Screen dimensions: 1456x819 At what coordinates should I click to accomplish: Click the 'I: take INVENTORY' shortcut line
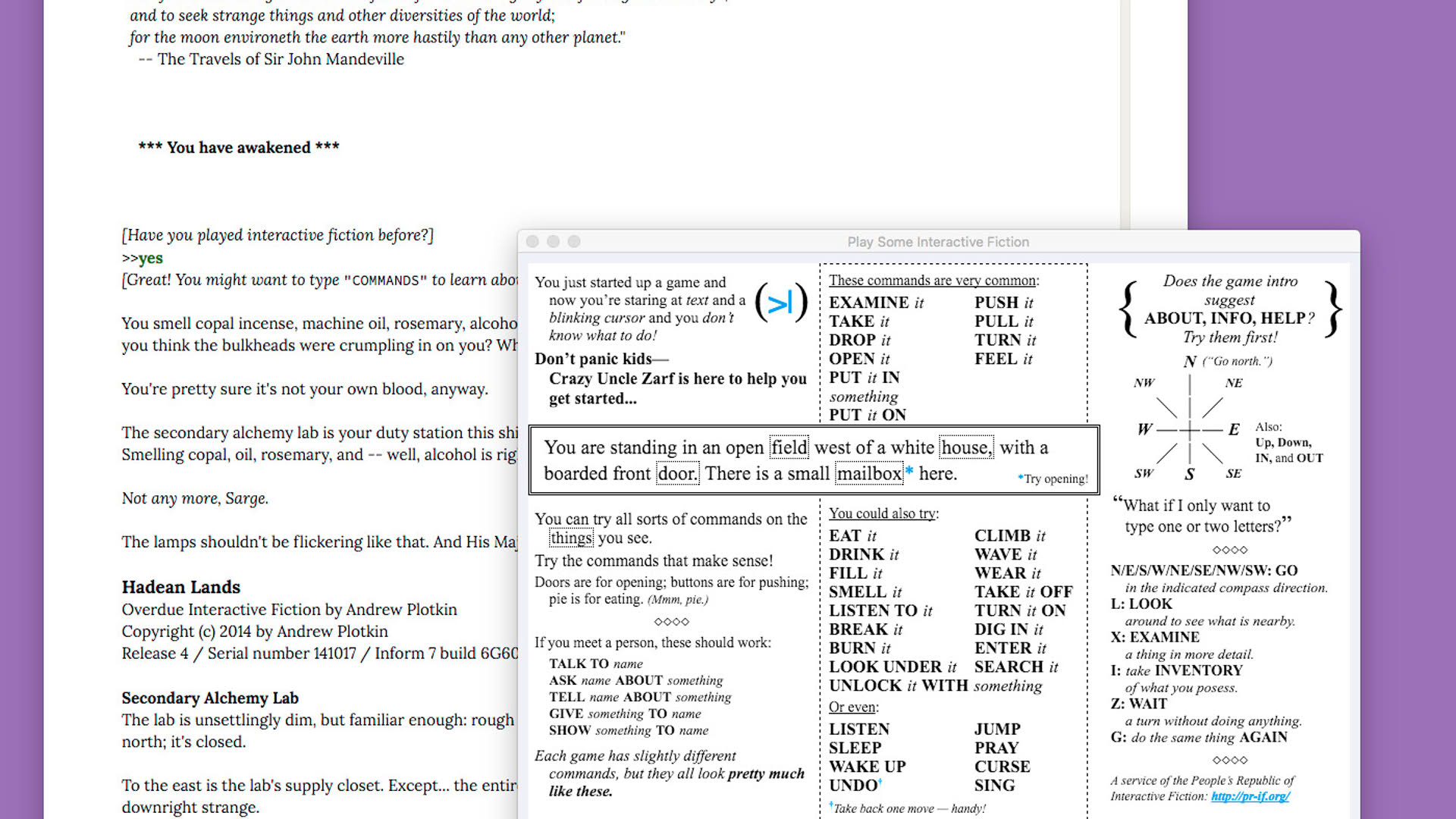[1176, 670]
